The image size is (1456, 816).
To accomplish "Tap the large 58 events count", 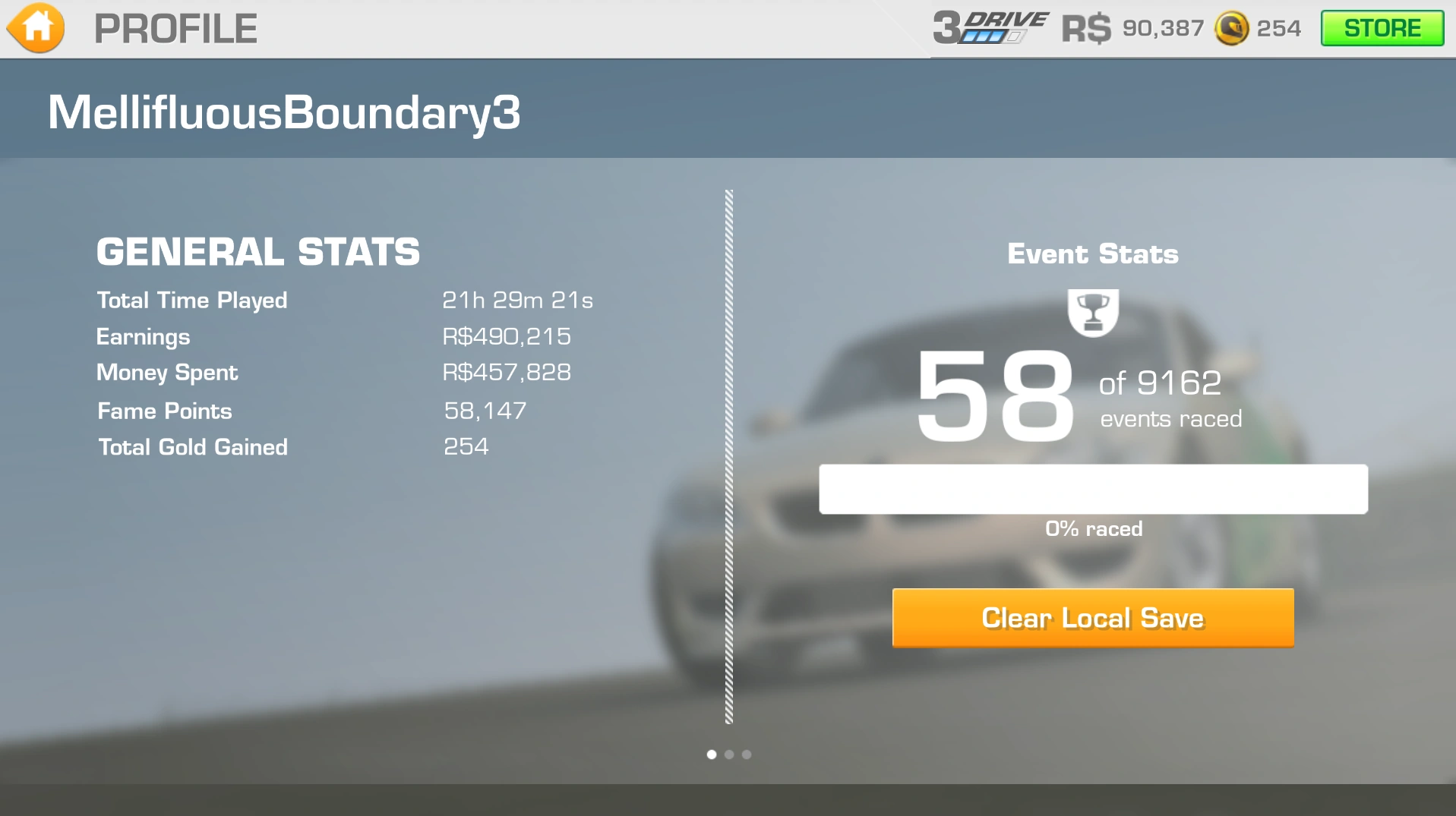I will [994, 395].
